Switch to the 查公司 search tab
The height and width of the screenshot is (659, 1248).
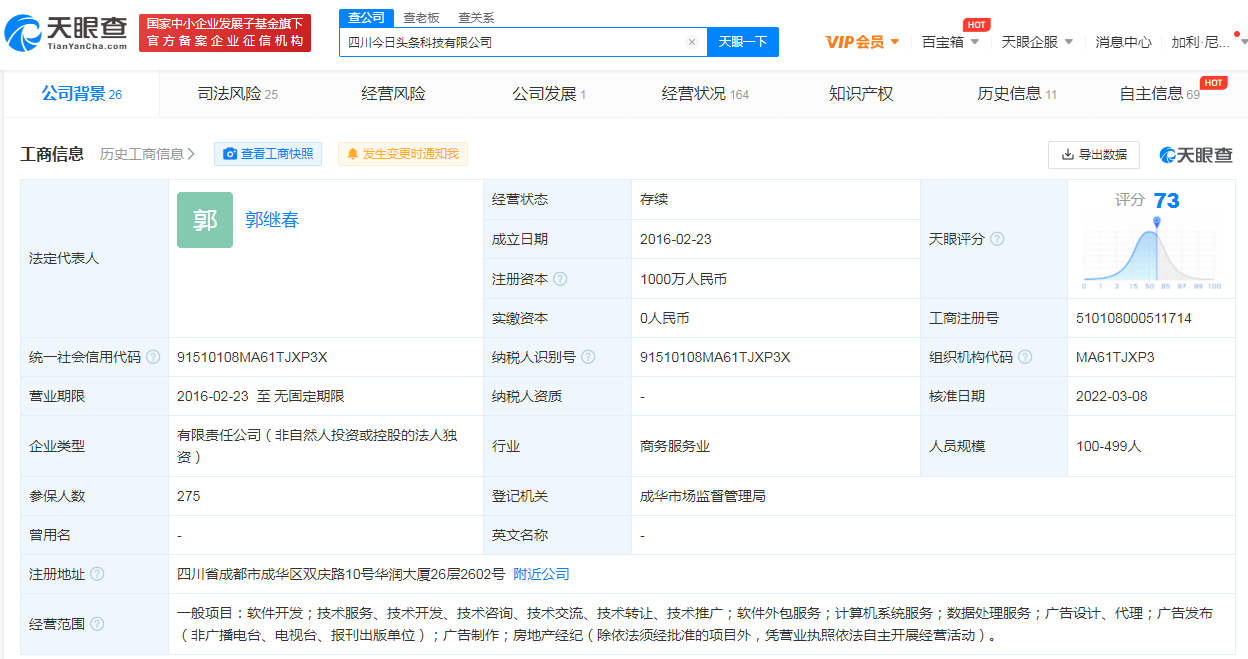click(x=364, y=18)
